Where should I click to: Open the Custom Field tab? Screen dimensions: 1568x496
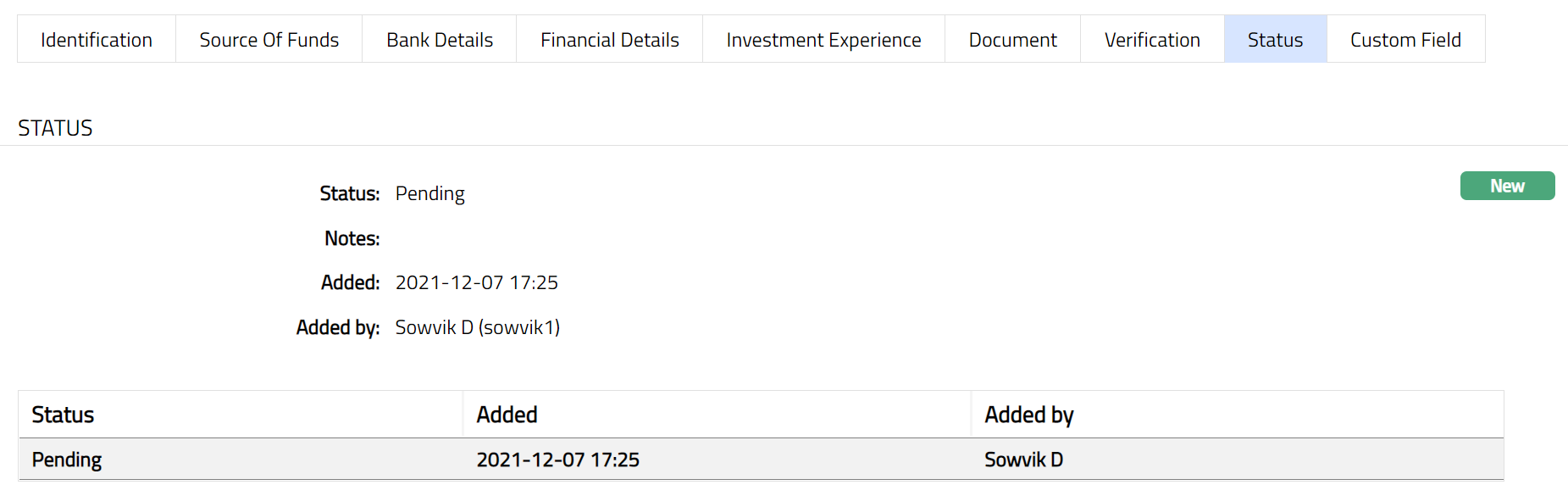click(1405, 40)
